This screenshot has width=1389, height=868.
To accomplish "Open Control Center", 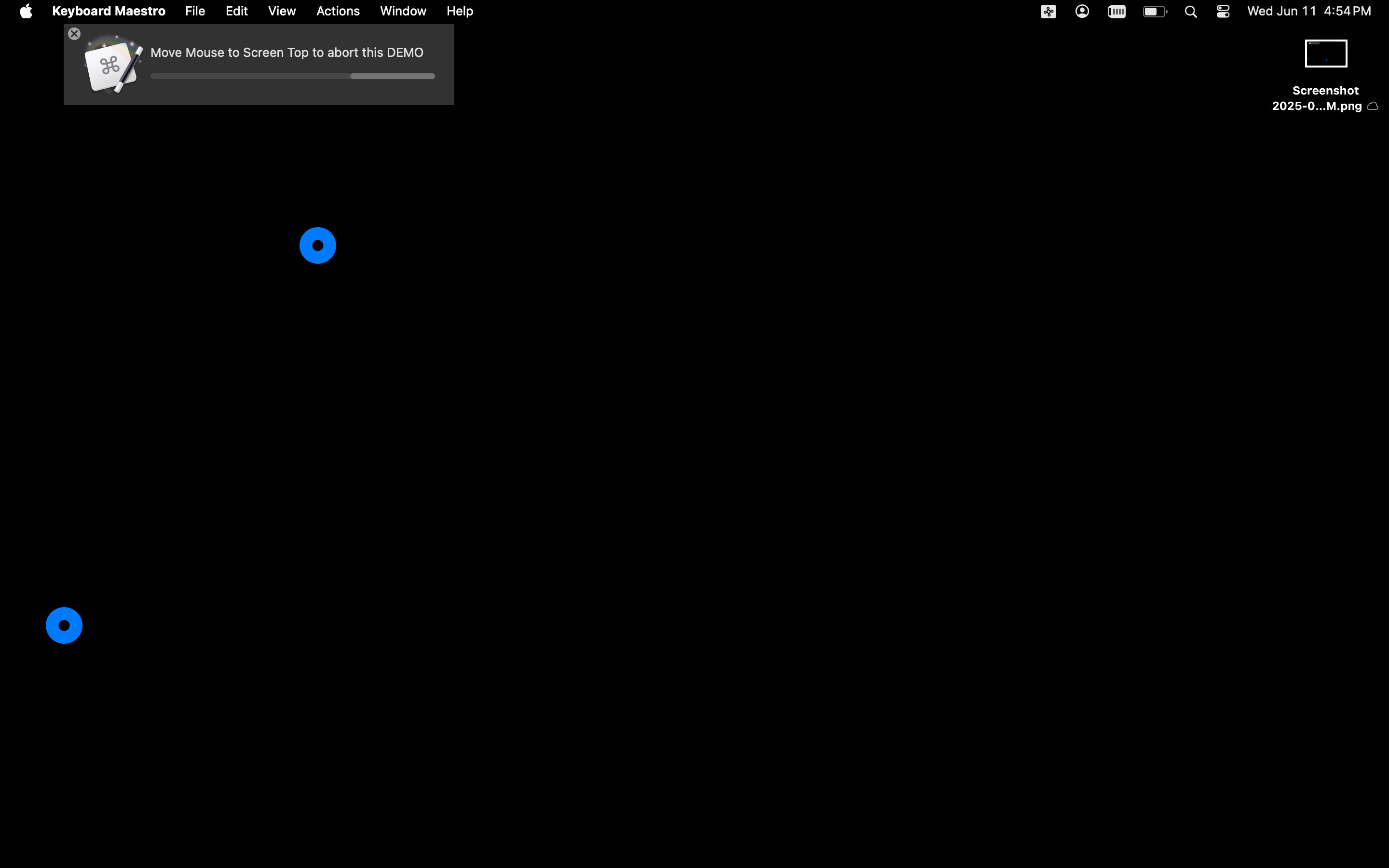I will pos(1223,12).
